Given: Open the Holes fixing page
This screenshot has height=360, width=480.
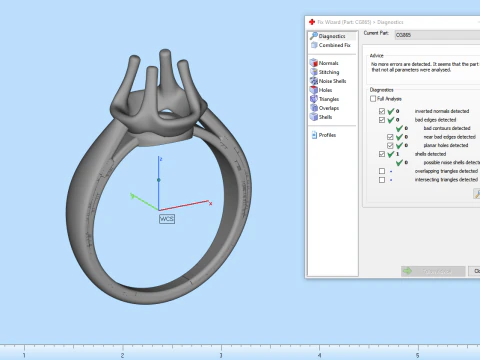Looking at the screenshot, I should 321,90.
